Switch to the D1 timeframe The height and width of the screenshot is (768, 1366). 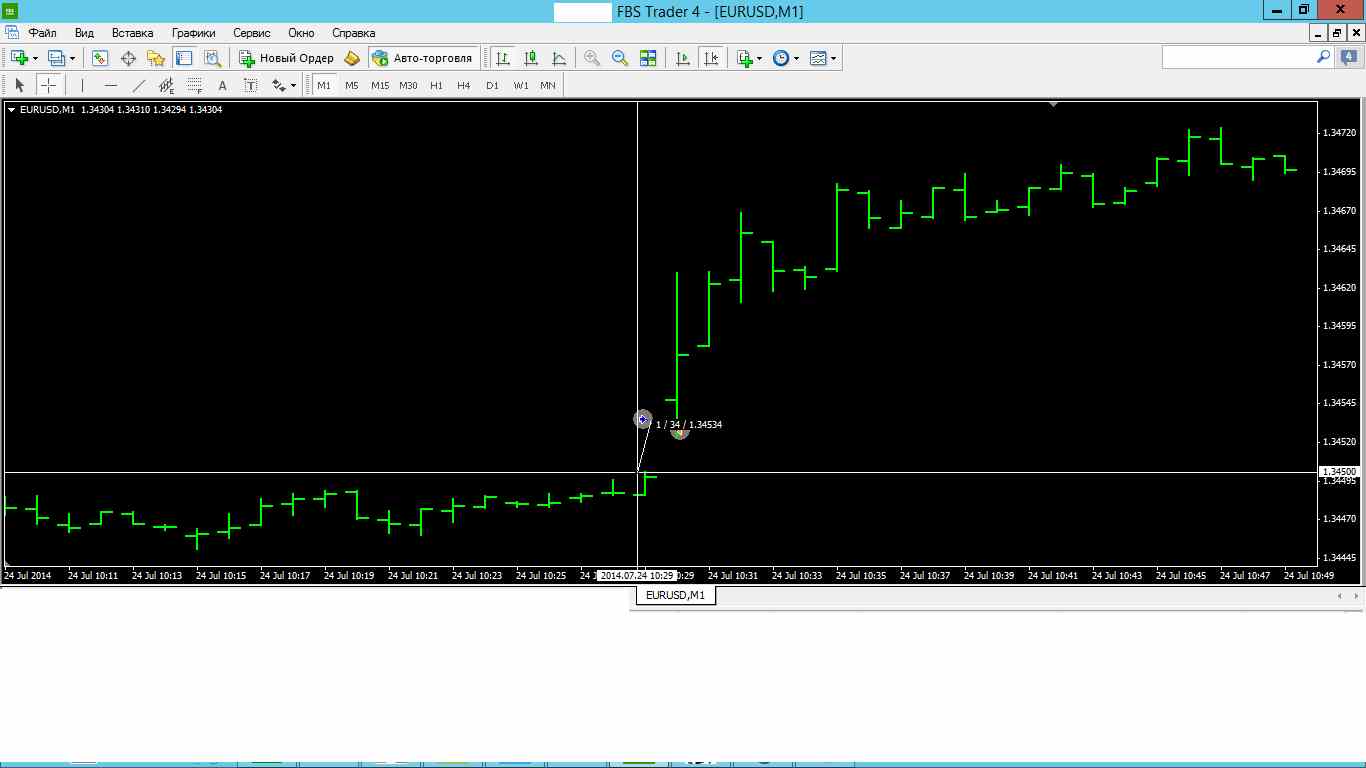coord(492,85)
